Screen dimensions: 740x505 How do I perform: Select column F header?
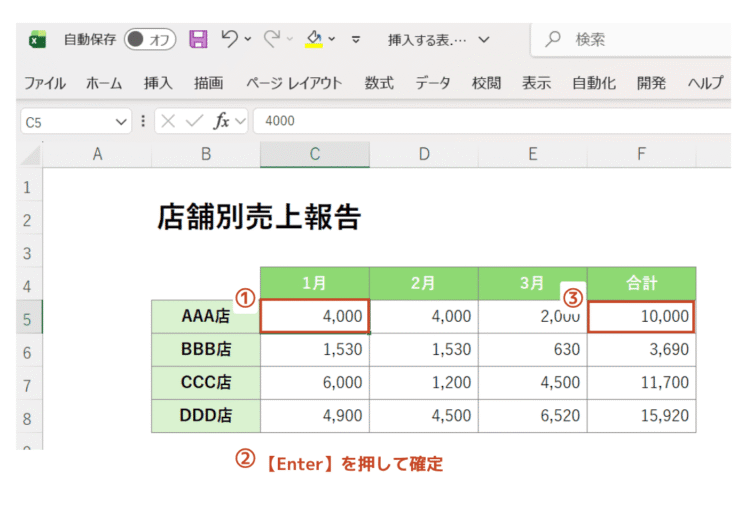click(641, 154)
